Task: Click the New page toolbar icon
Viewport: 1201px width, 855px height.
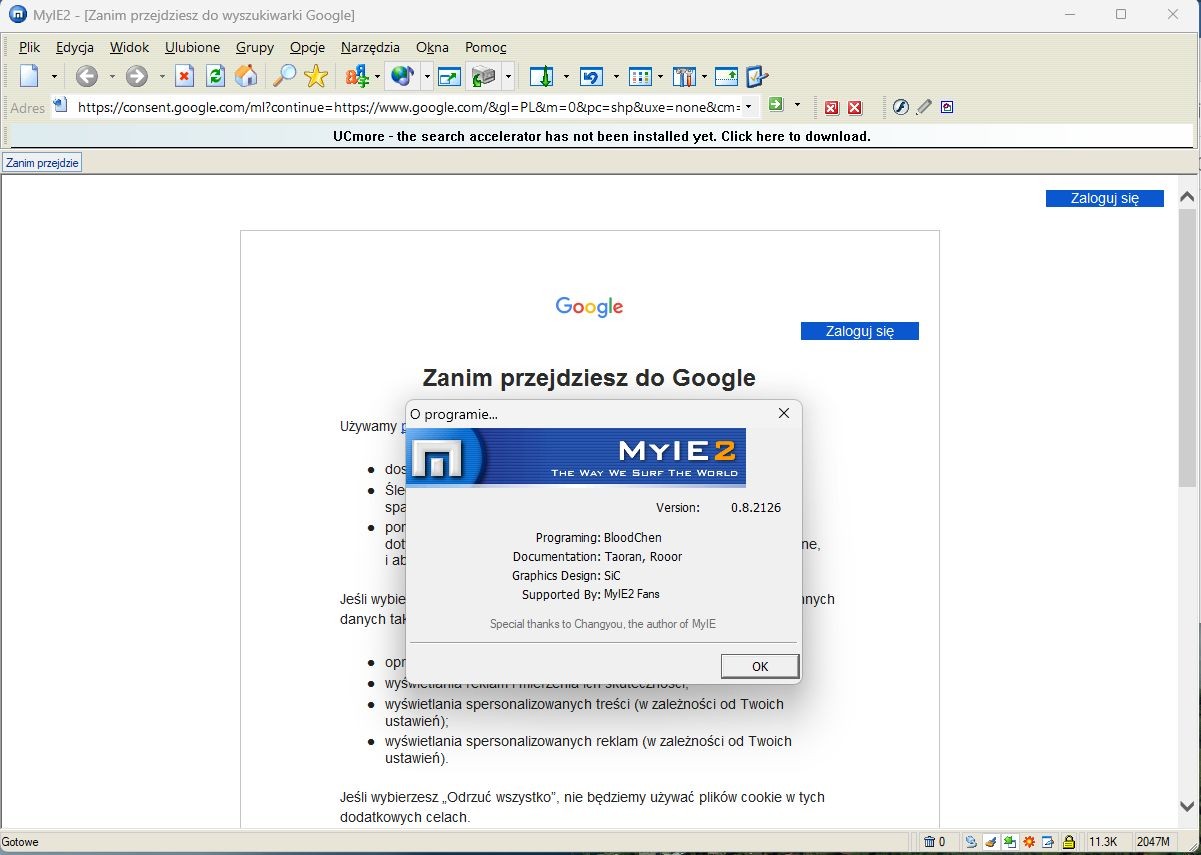Action: click(x=29, y=76)
